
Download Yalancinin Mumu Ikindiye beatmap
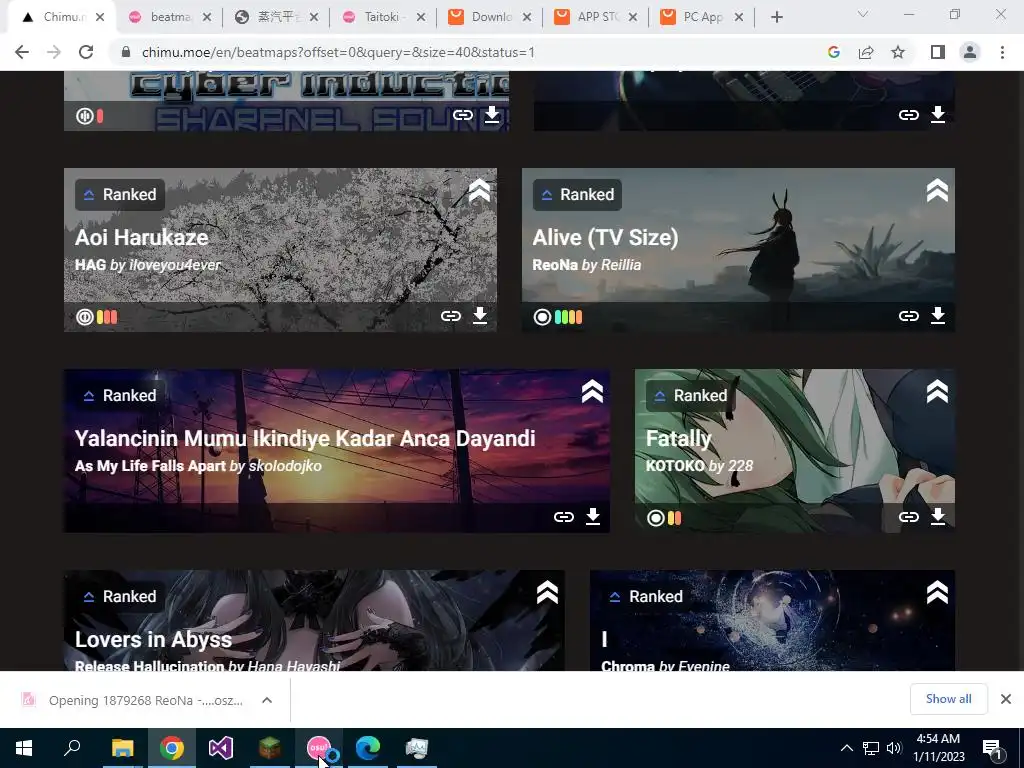[593, 517]
